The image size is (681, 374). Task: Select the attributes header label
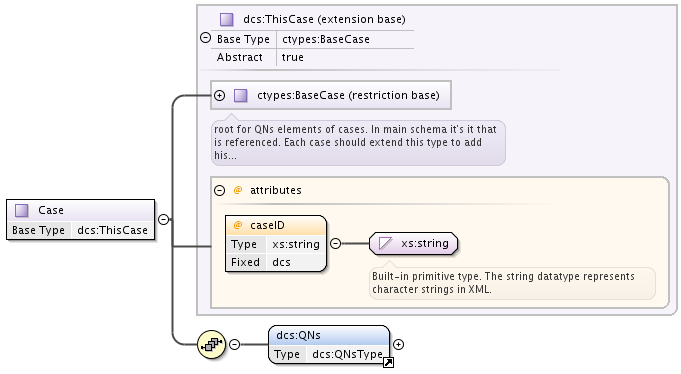pos(276,190)
